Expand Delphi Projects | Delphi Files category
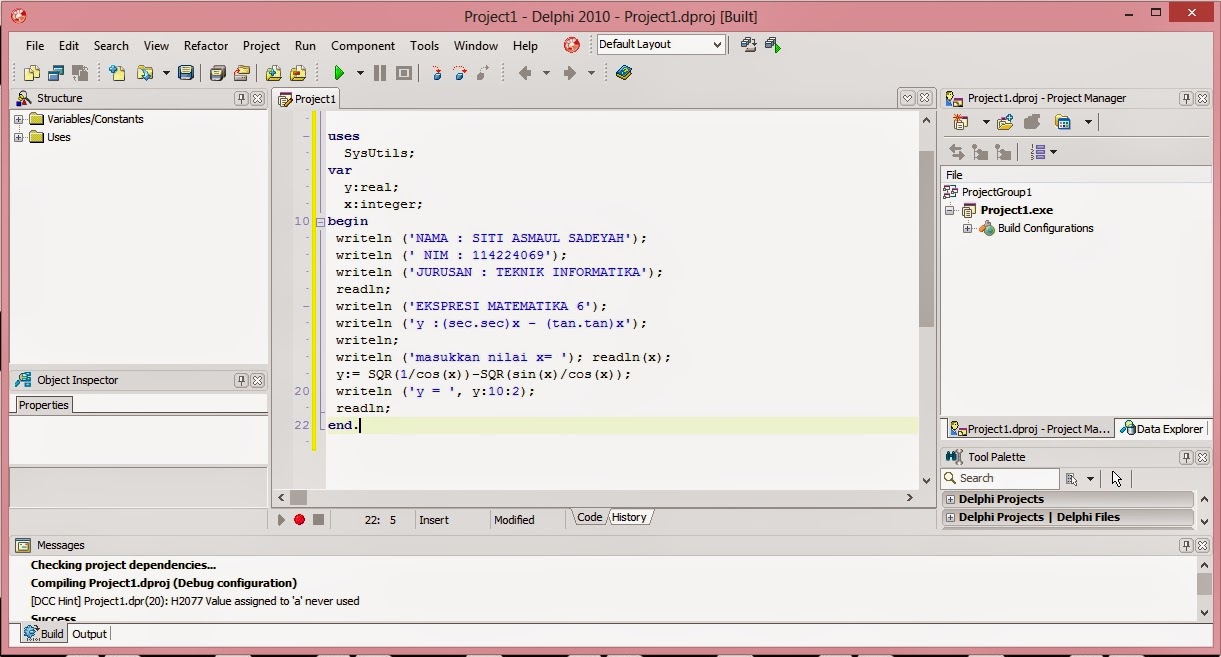Image resolution: width=1221 pixels, height=657 pixels. coord(951,517)
